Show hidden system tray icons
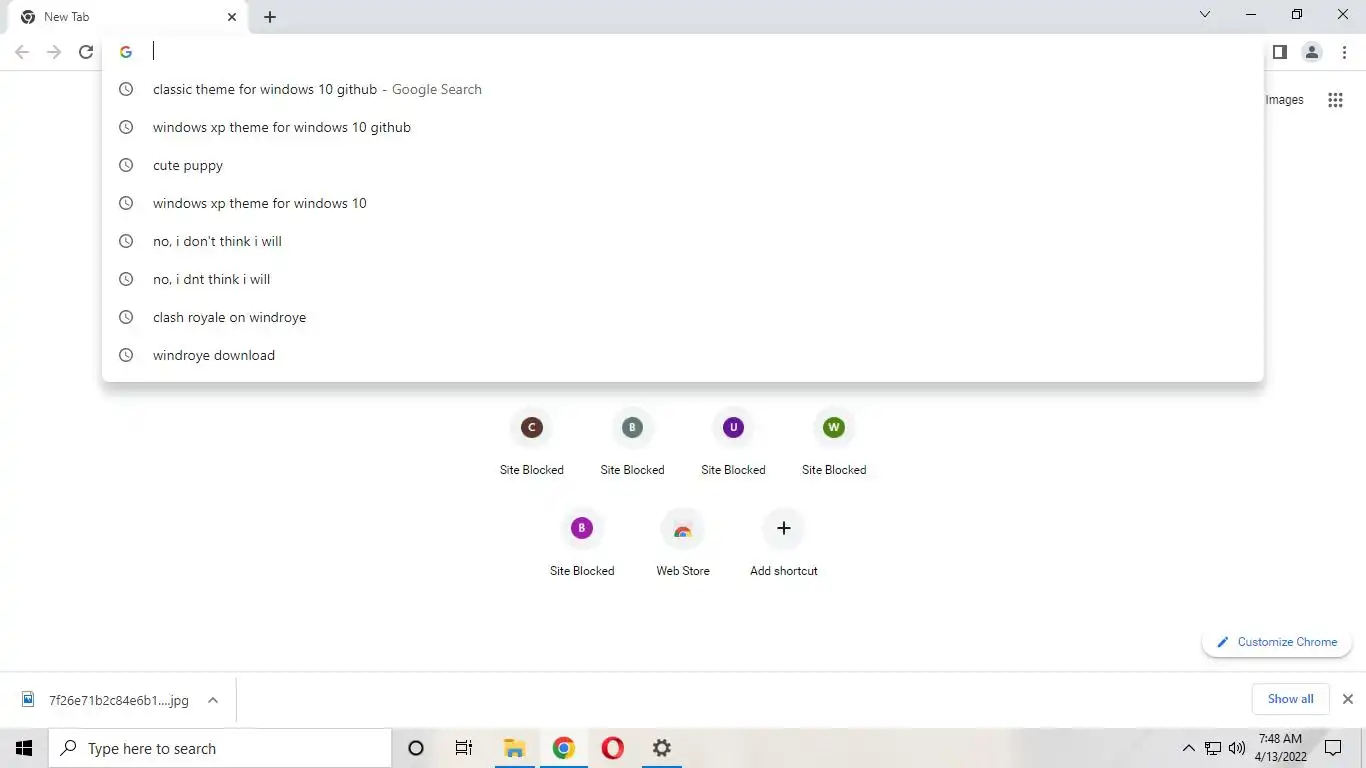The image size is (1366, 768). click(x=1188, y=748)
